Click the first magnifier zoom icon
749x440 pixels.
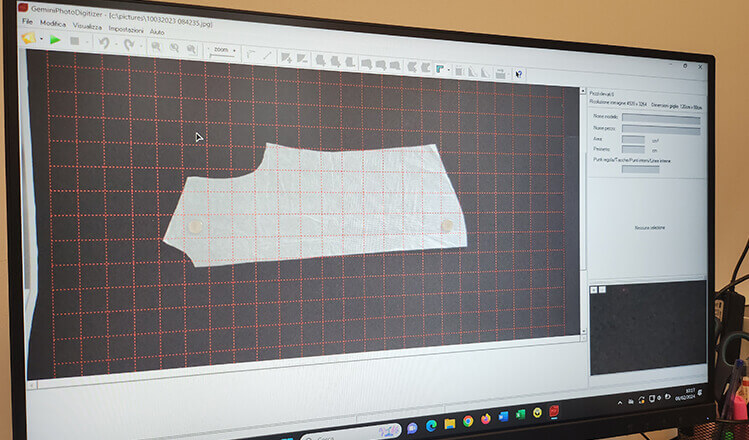(x=156, y=47)
